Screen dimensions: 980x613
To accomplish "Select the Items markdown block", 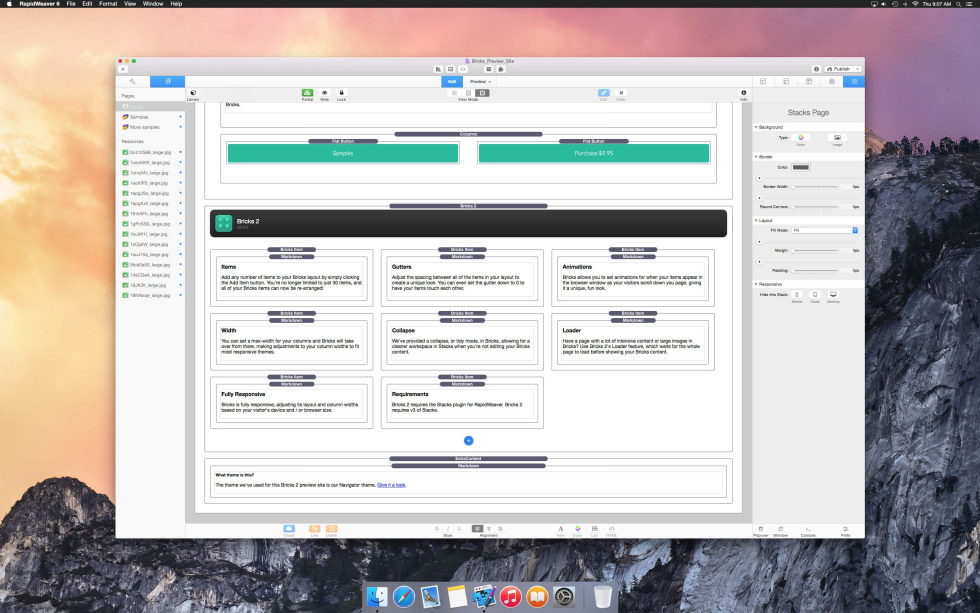I will [x=291, y=278].
